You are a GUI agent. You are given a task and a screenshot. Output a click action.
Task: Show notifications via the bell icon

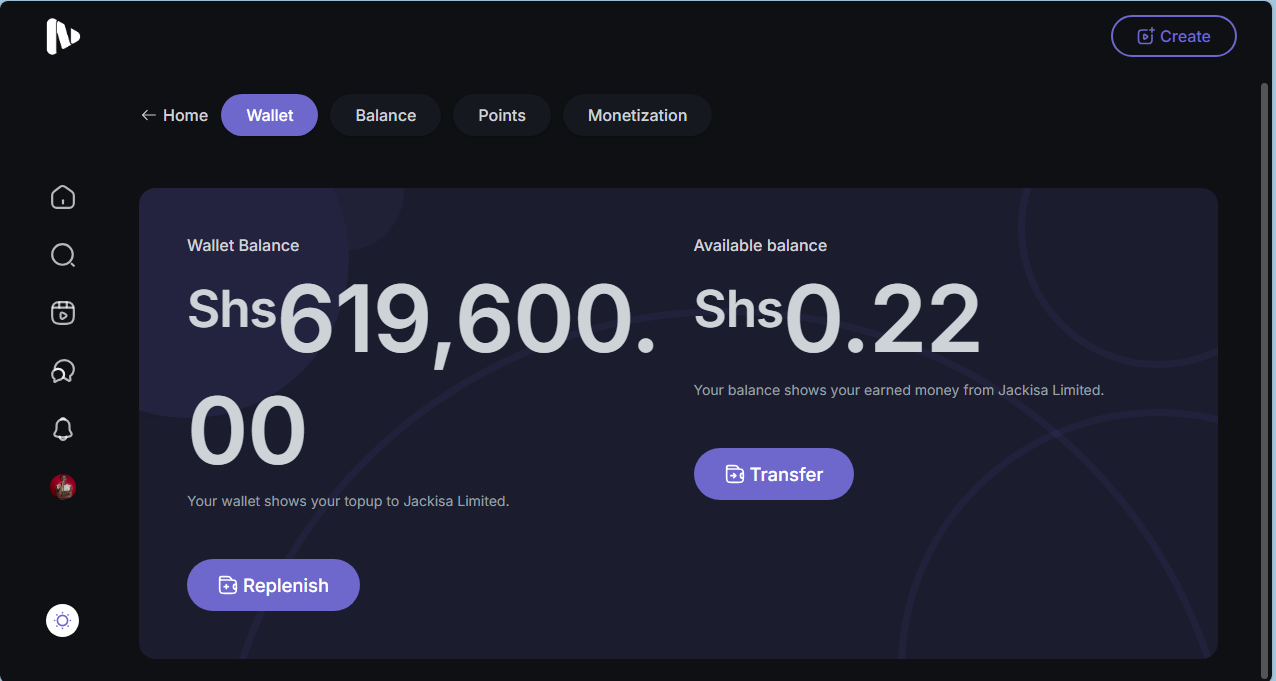coord(63,429)
